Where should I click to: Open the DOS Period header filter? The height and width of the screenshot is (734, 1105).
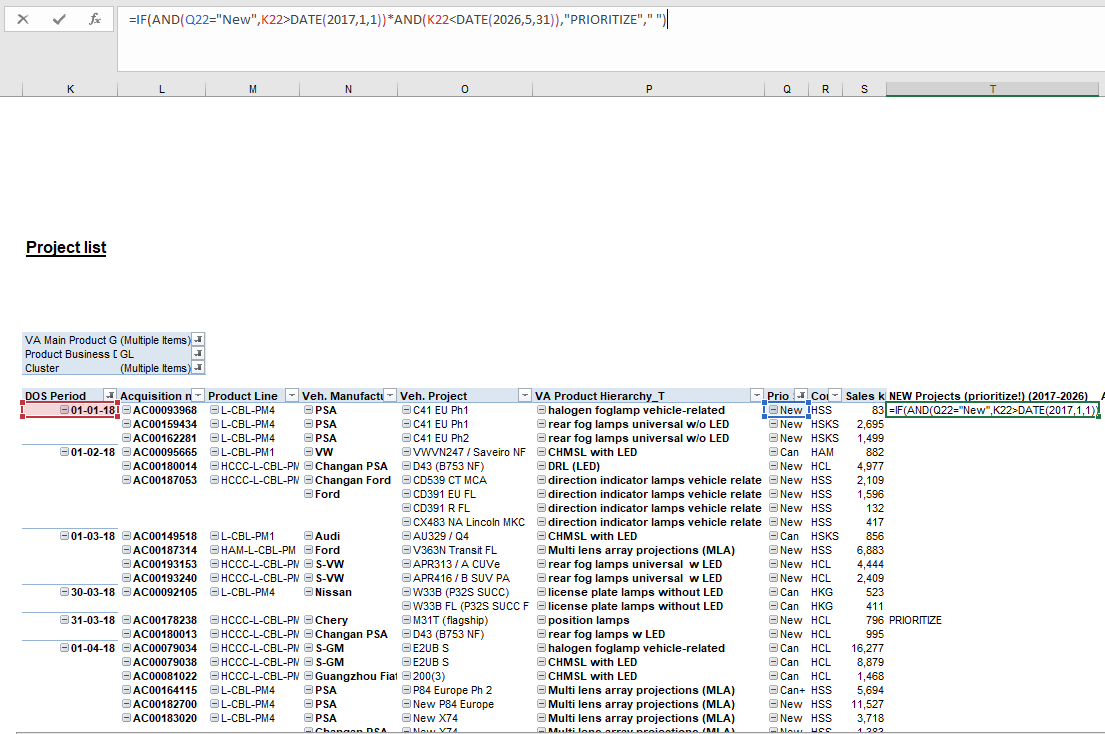110,395
